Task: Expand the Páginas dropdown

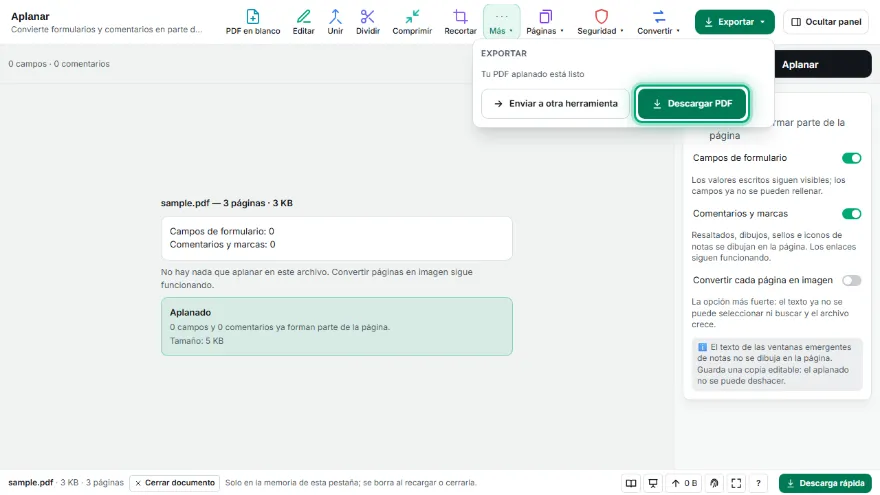Action: pos(545,22)
